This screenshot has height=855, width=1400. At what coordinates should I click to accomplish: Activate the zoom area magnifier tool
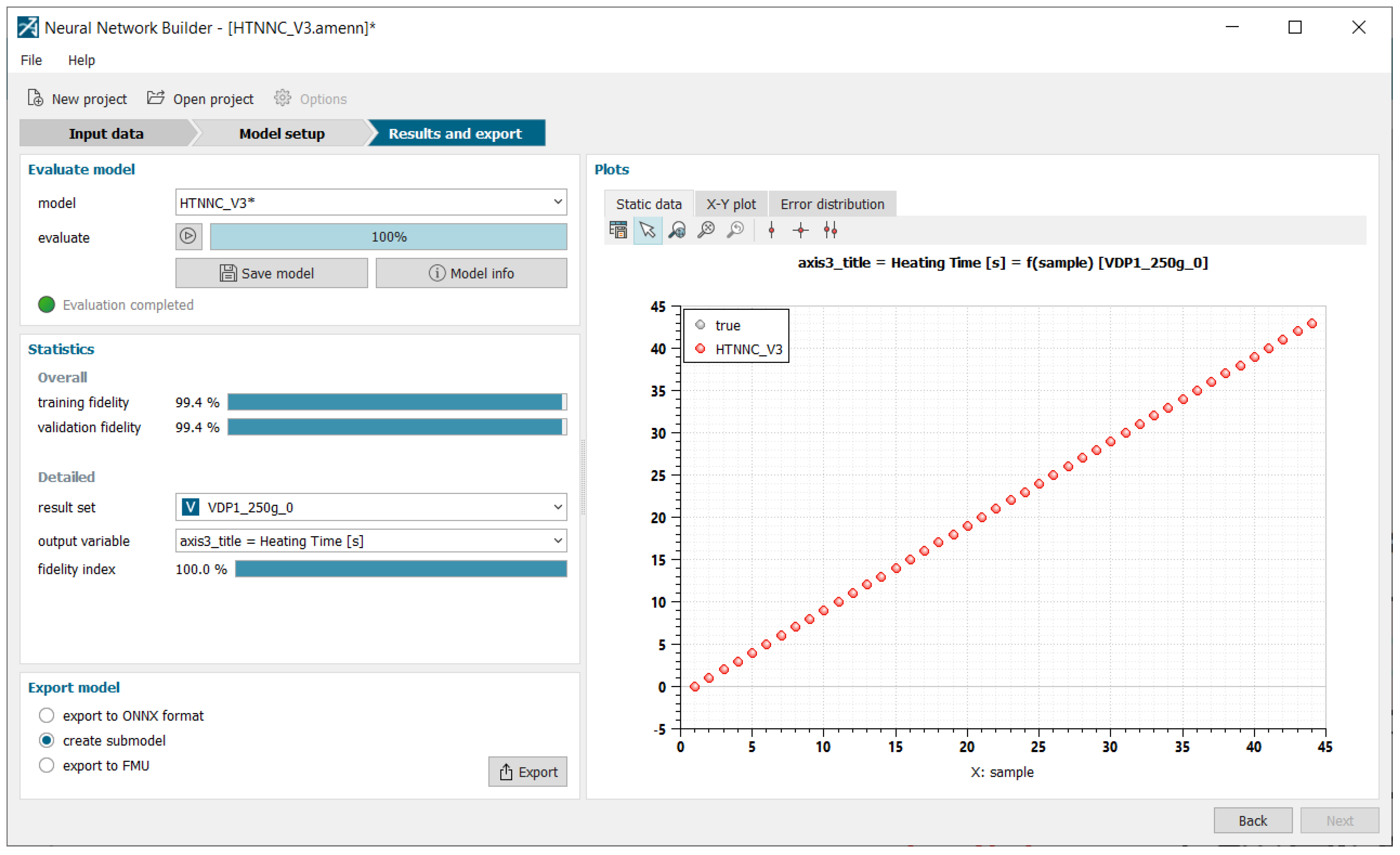pyautogui.click(x=677, y=230)
